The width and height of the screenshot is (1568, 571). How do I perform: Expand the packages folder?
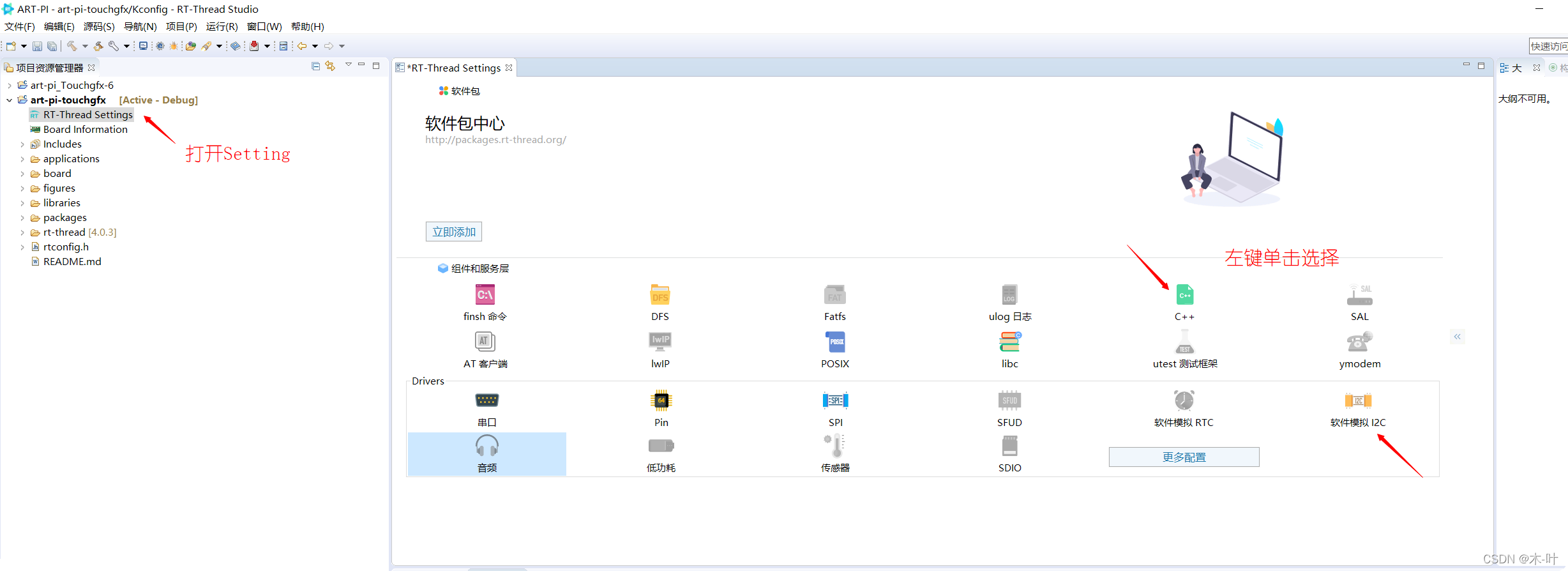coord(22,218)
